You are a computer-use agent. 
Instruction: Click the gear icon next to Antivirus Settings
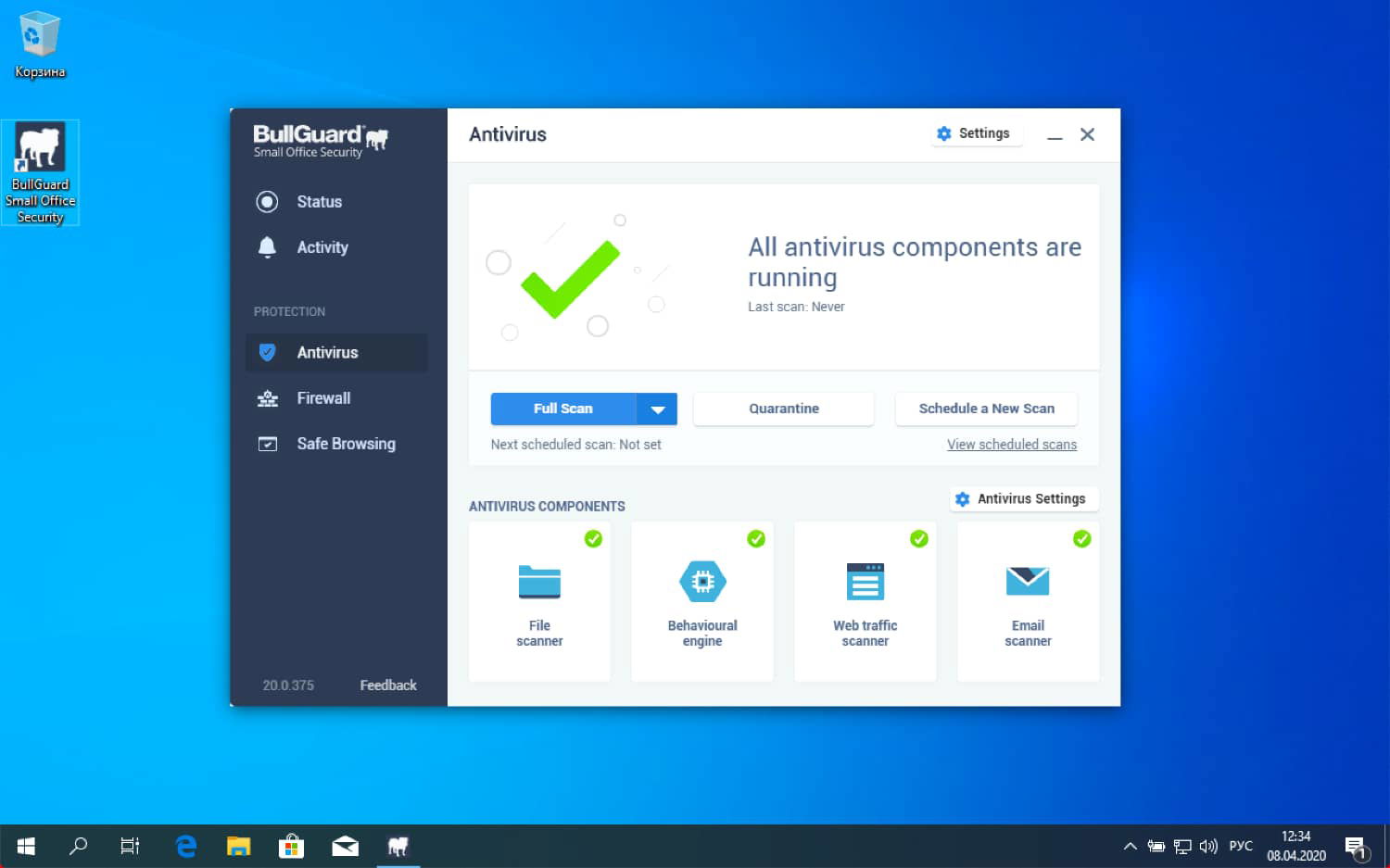click(x=962, y=498)
